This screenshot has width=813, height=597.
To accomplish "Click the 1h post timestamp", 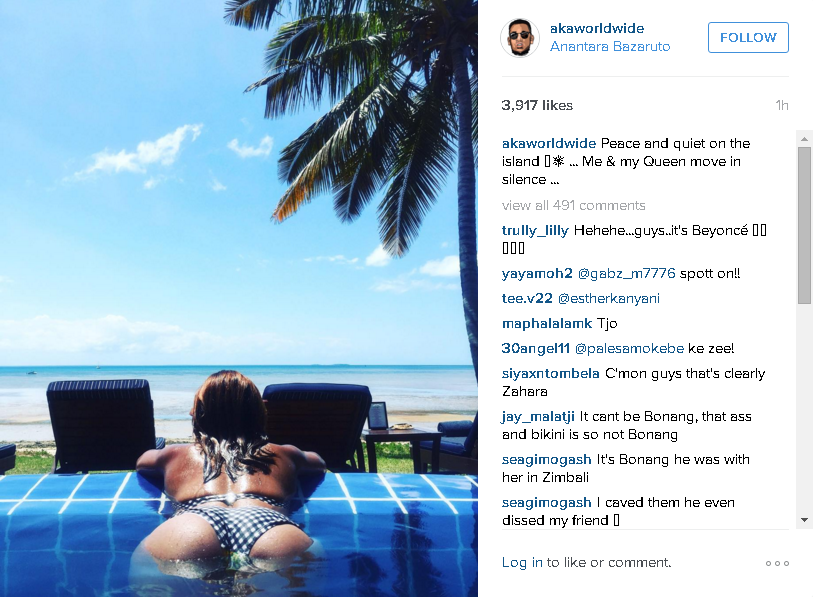I will tap(782, 105).
